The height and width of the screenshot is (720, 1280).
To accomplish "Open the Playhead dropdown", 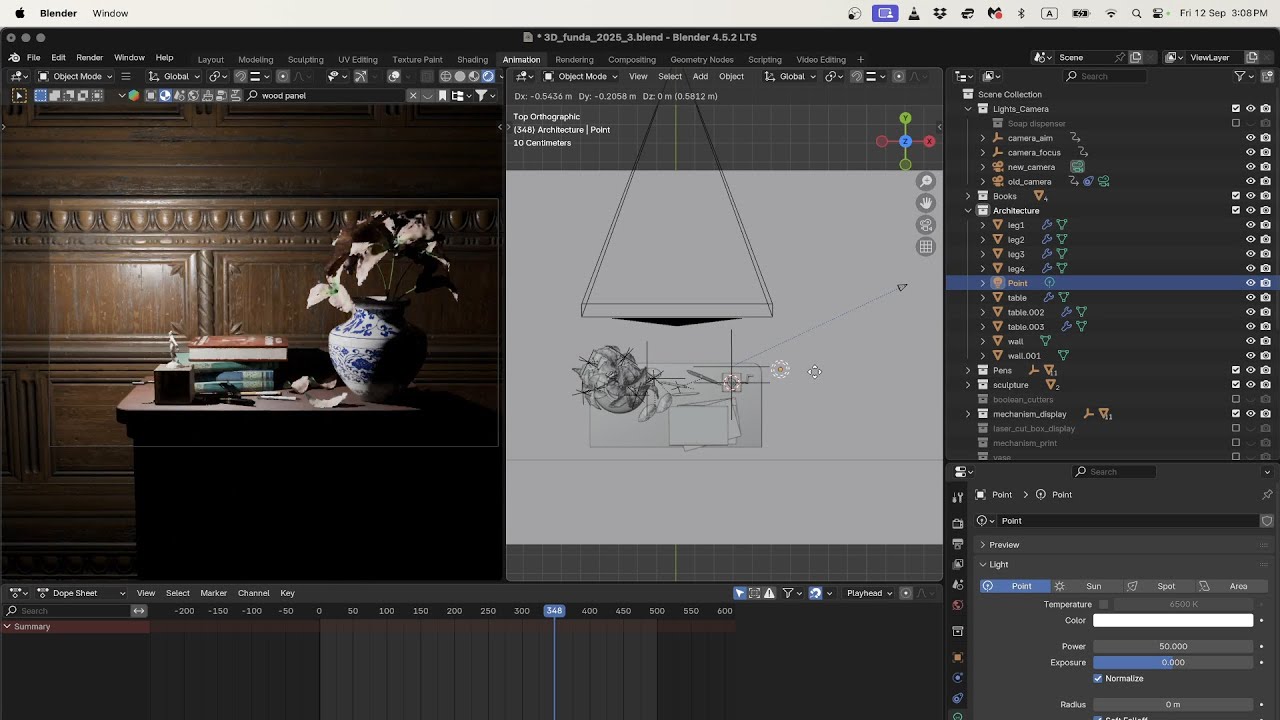I will point(869,593).
